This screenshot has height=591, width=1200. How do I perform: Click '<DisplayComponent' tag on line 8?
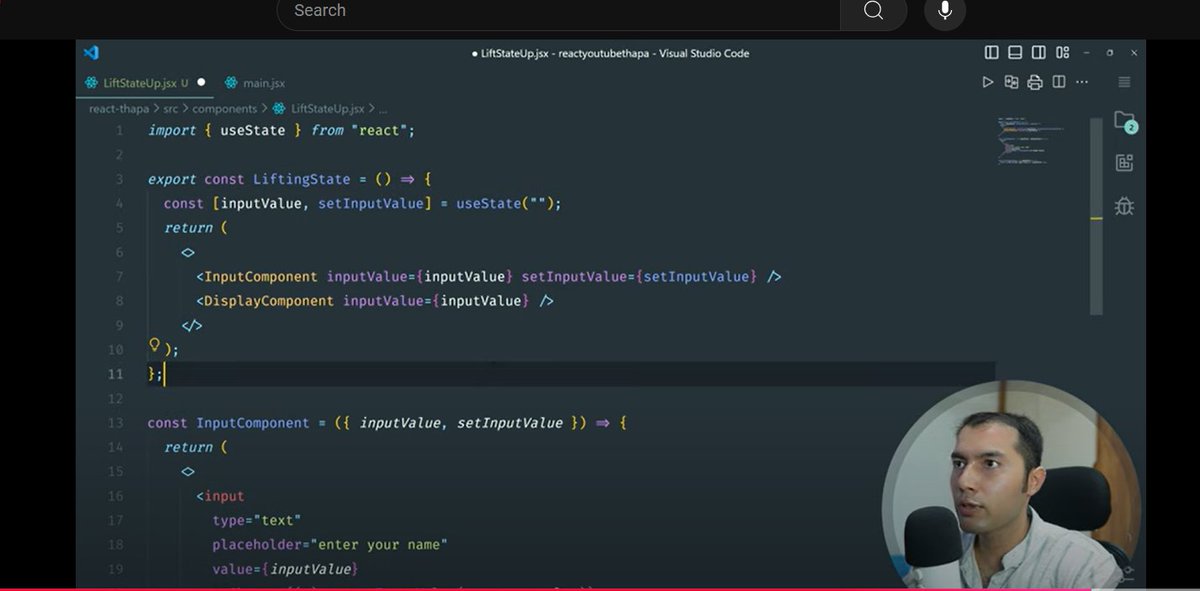click(x=265, y=301)
